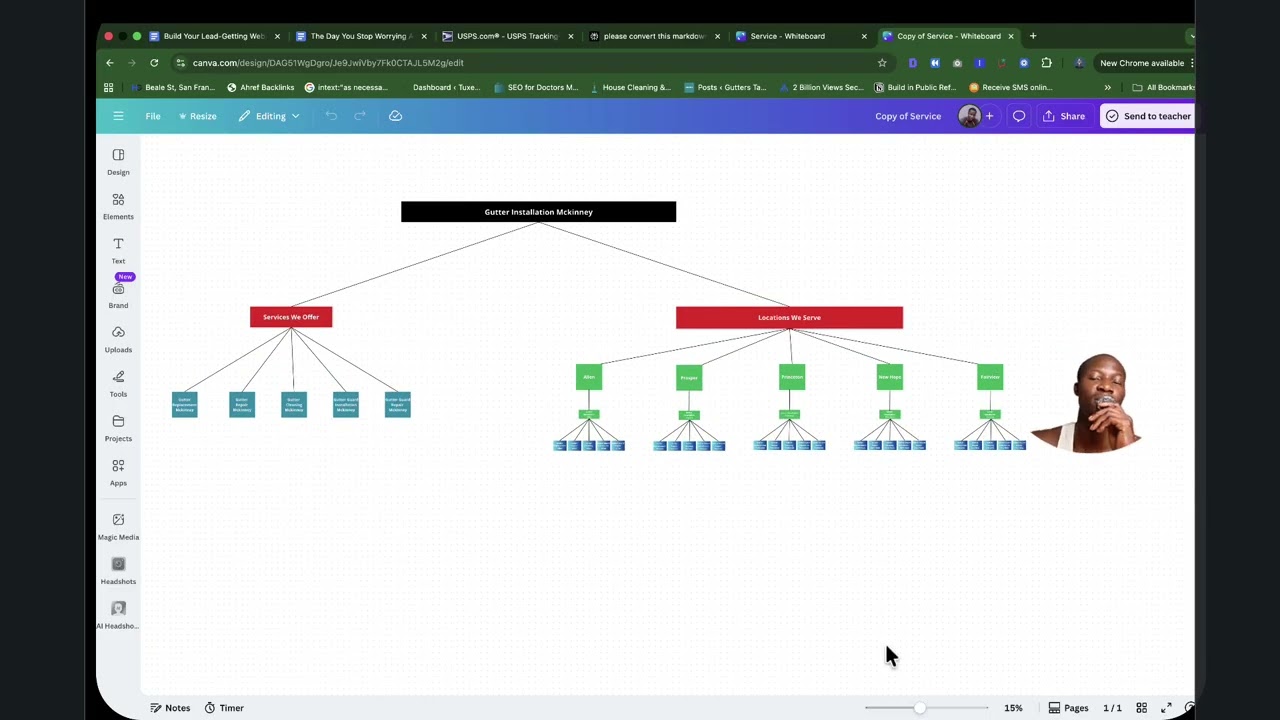The height and width of the screenshot is (720, 1280).
Task: Click the Copy of Service document title
Action: (x=908, y=116)
